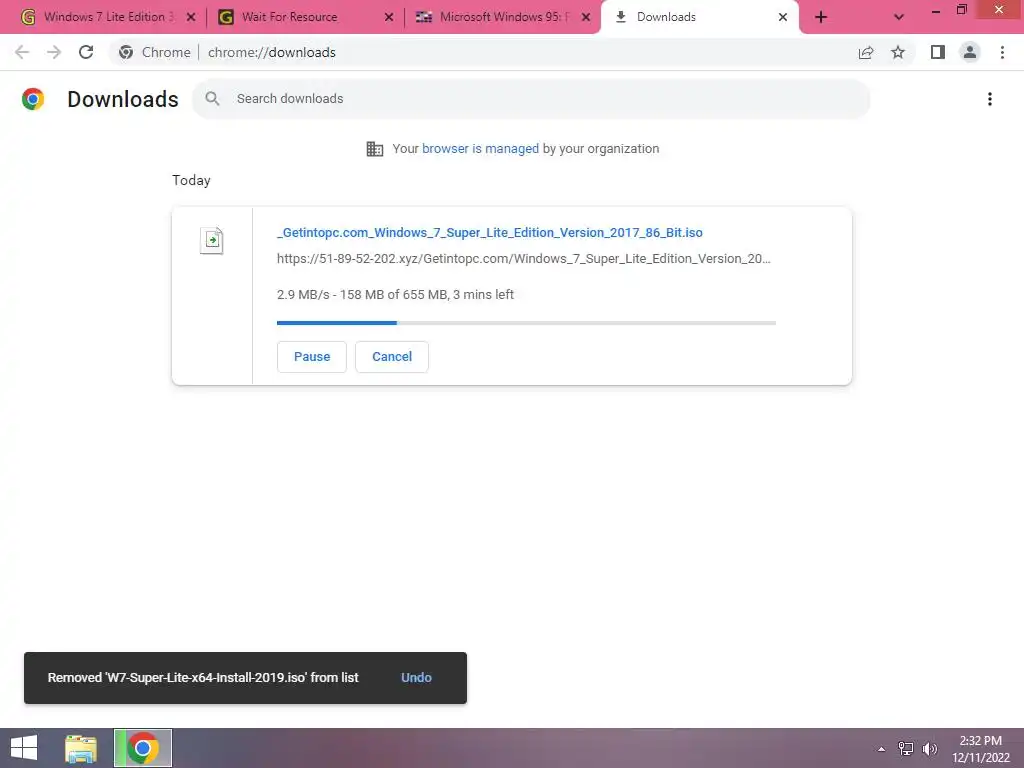Pause the ISO download
The width and height of the screenshot is (1024, 768).
pos(312,357)
